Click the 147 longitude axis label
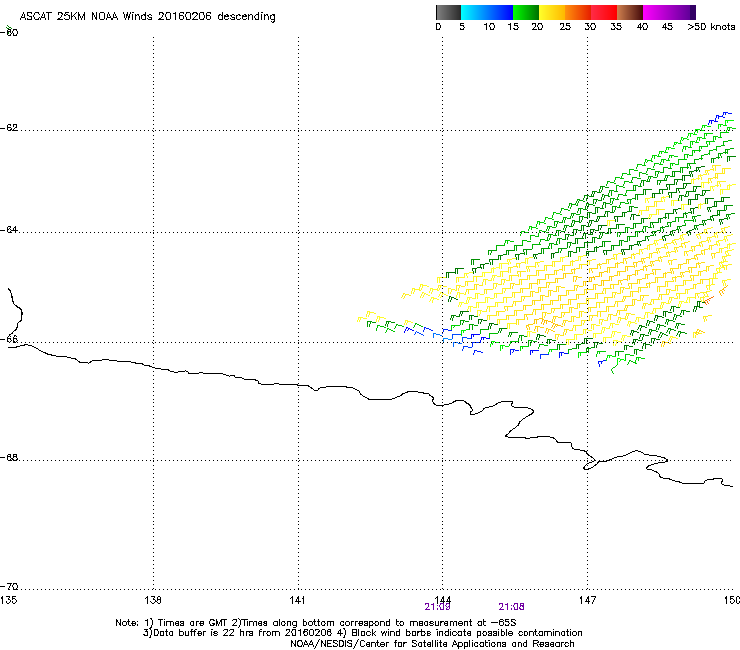This screenshot has width=740, height=650. coord(587,600)
